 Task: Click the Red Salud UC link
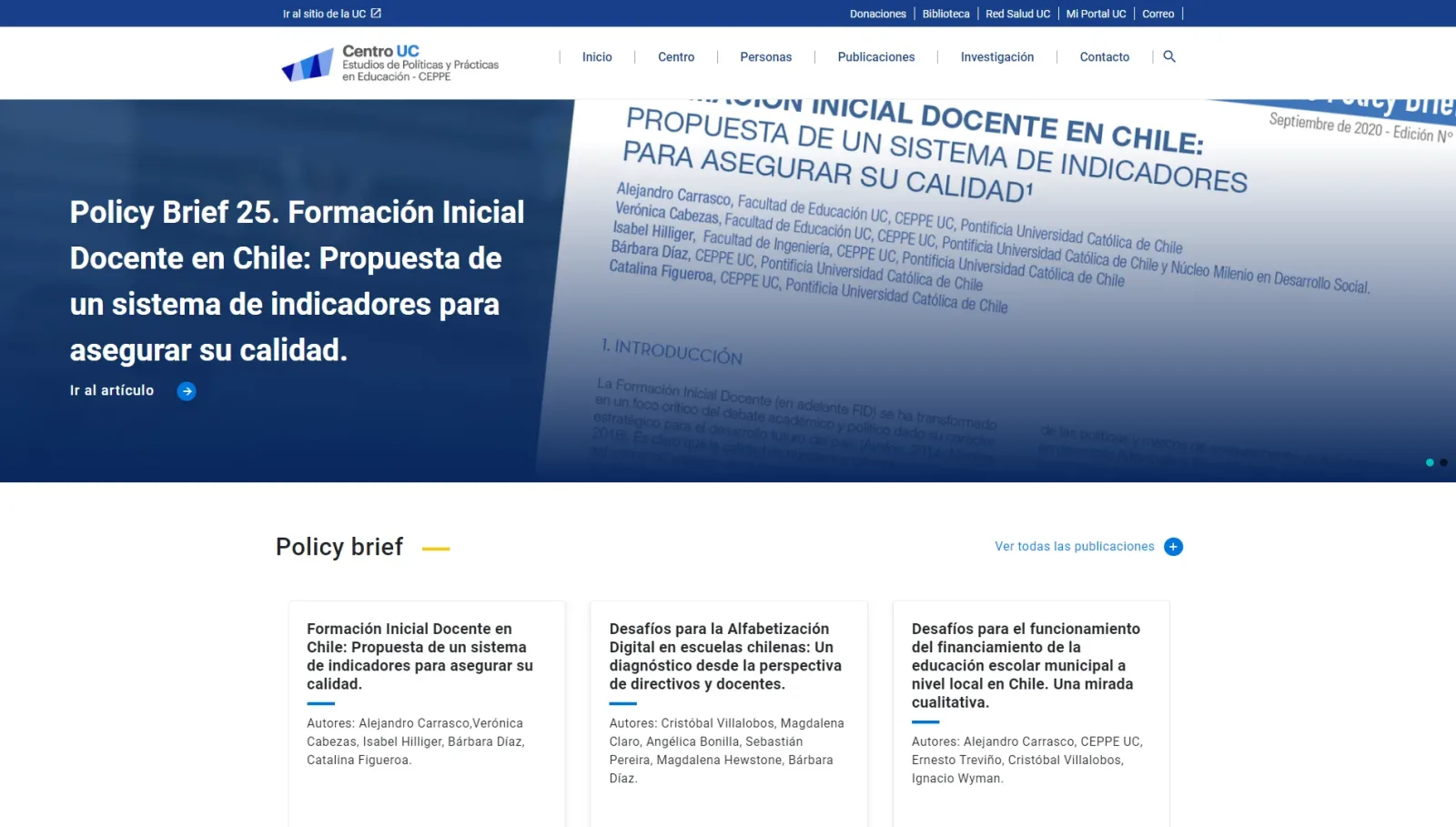click(1018, 14)
